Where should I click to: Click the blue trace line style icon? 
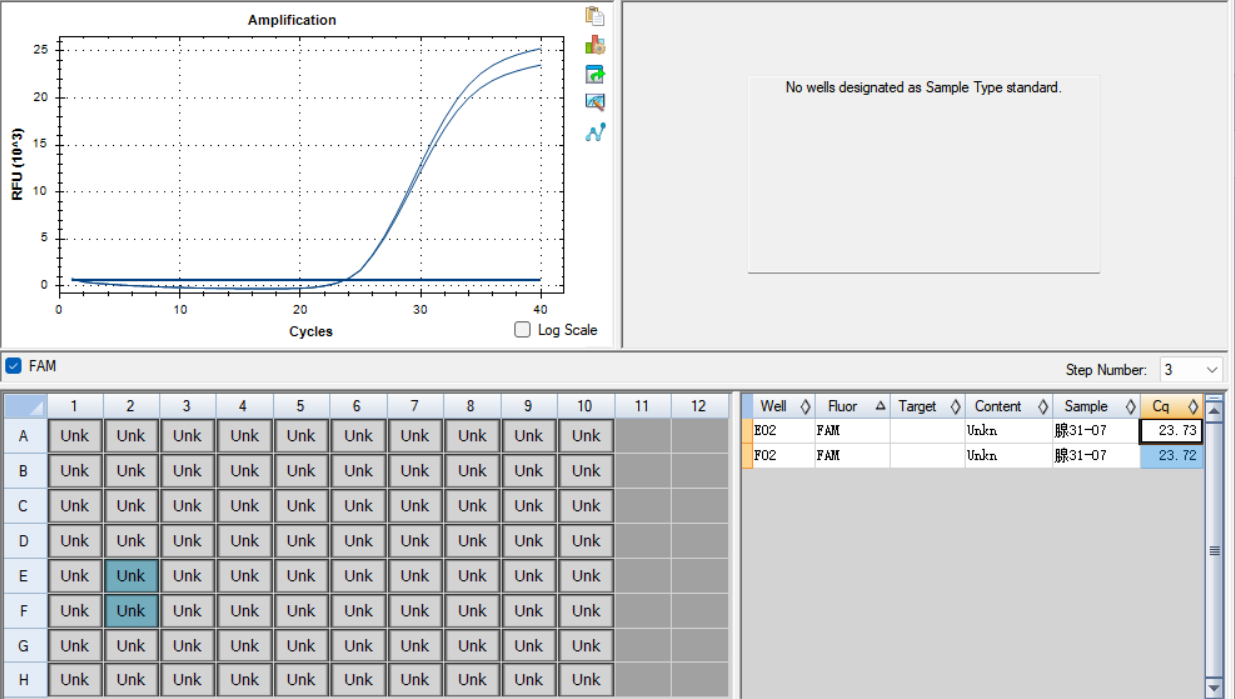tap(595, 131)
